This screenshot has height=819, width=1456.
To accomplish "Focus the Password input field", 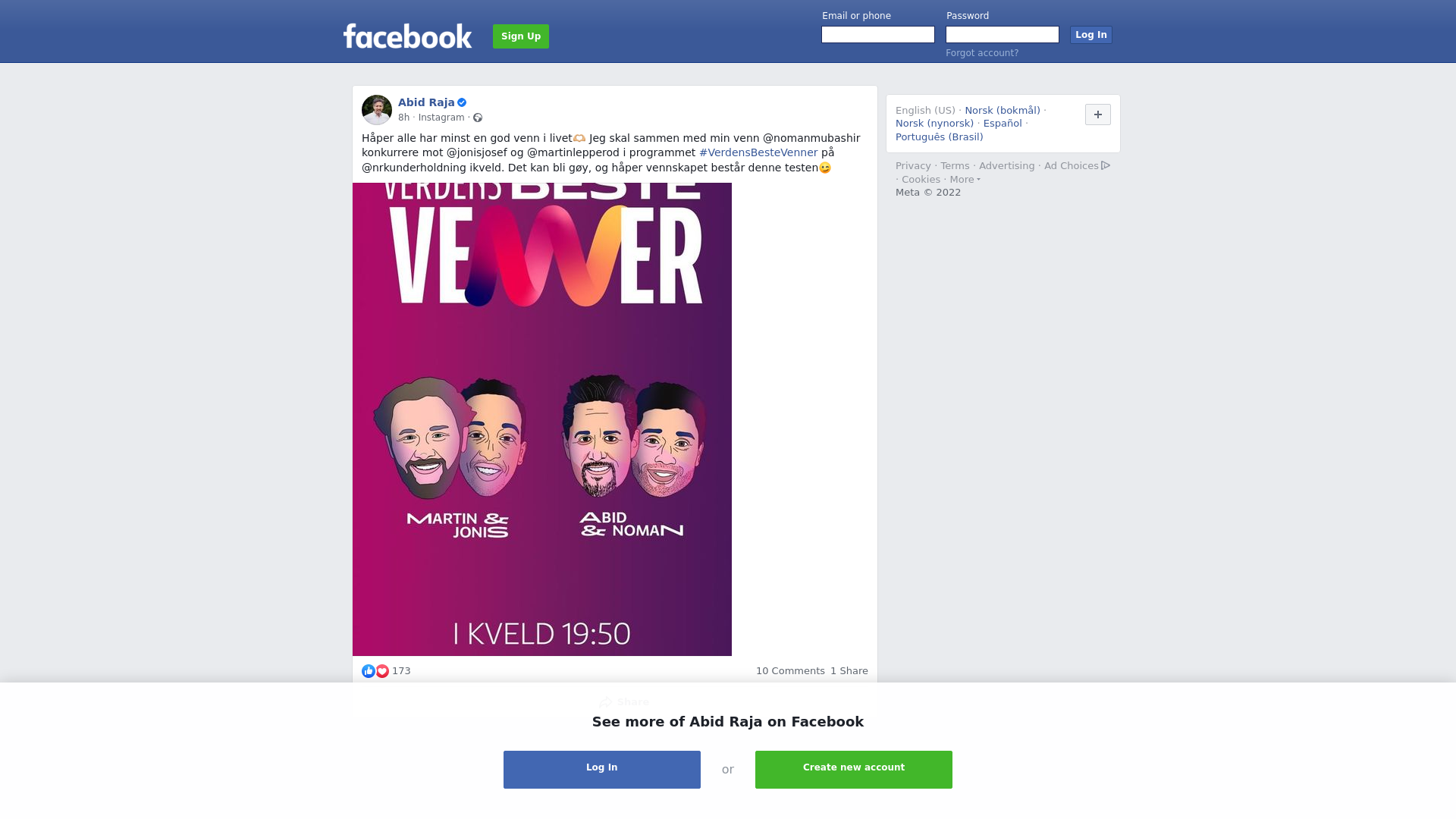I will click(1003, 35).
